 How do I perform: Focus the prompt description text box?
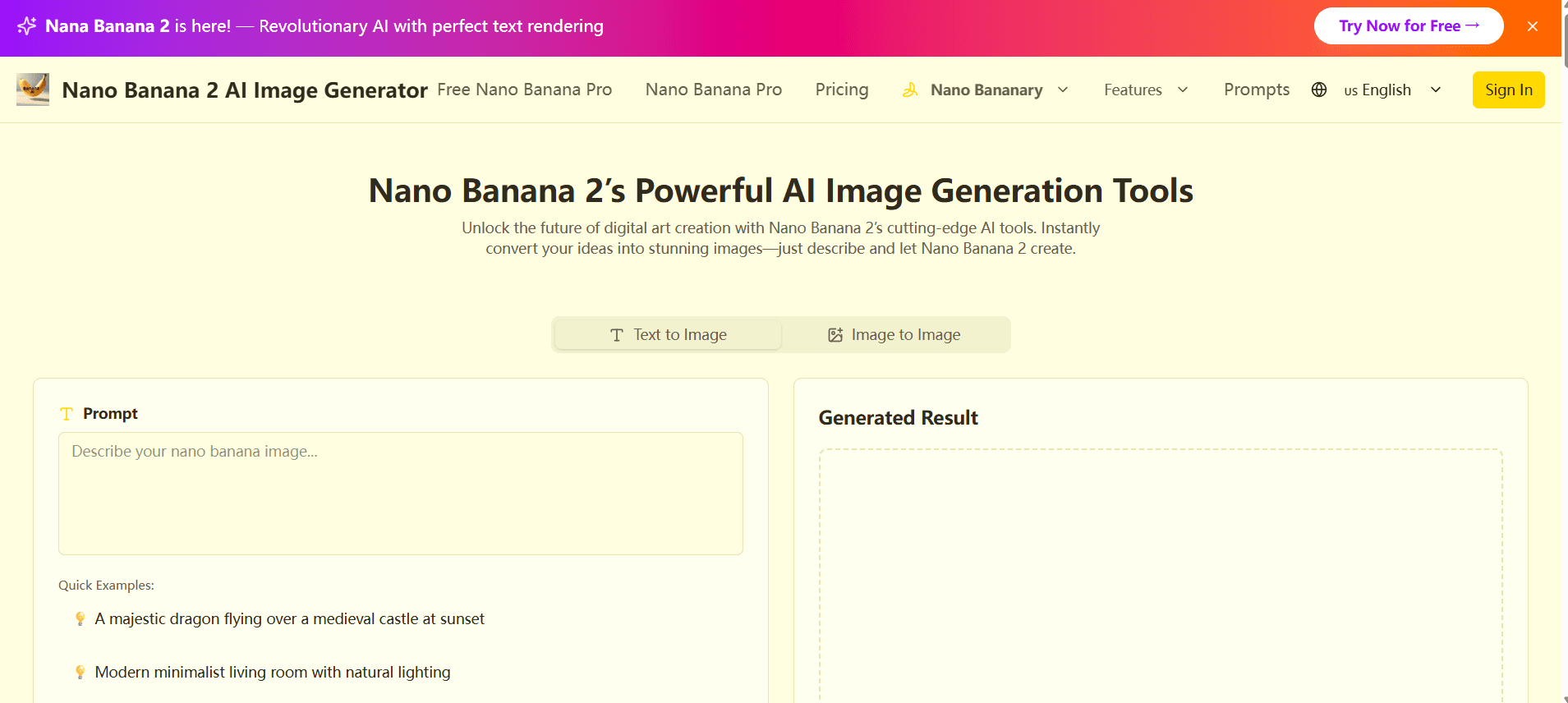401,494
